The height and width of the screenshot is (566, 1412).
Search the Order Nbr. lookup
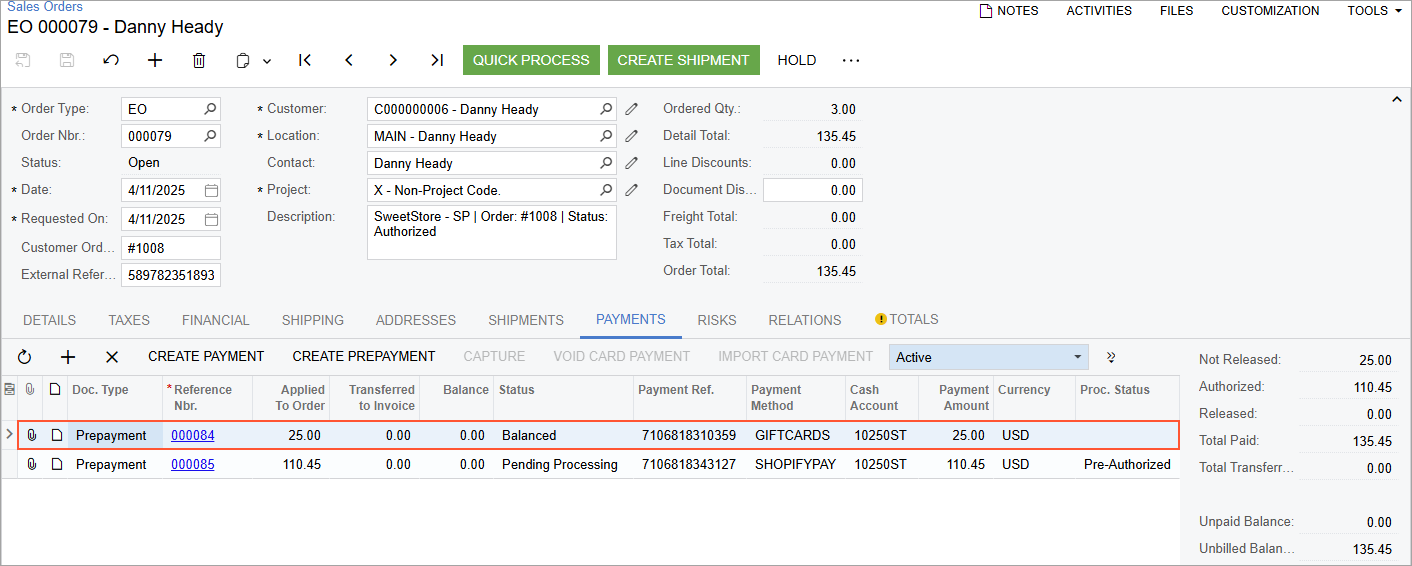(210, 136)
